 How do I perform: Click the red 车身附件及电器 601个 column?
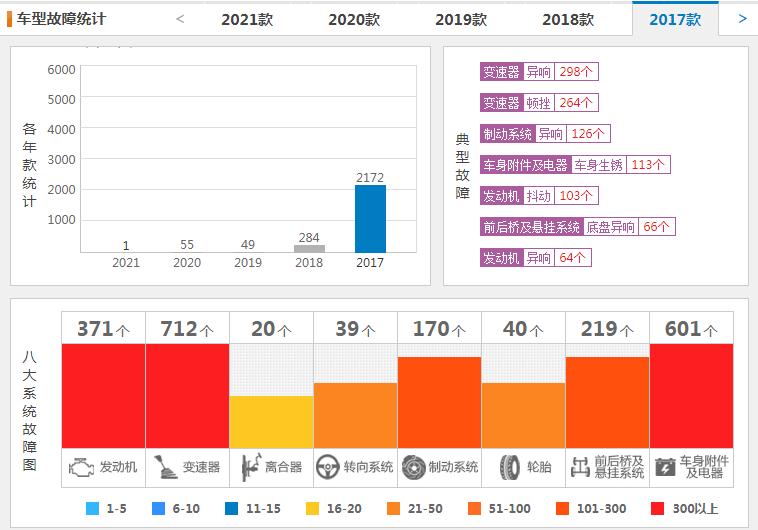[x=691, y=396]
